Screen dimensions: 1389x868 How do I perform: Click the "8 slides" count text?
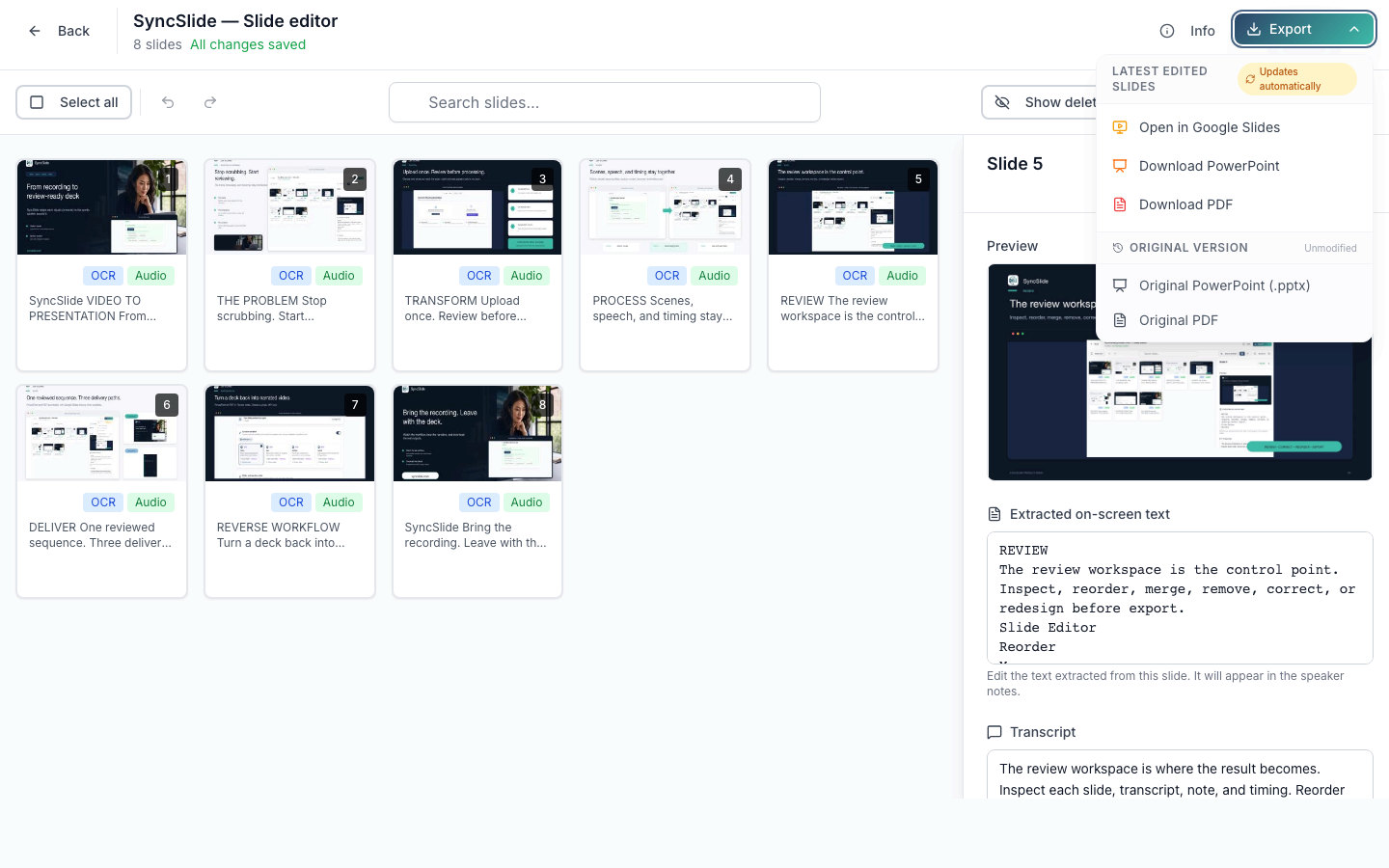pos(157,44)
